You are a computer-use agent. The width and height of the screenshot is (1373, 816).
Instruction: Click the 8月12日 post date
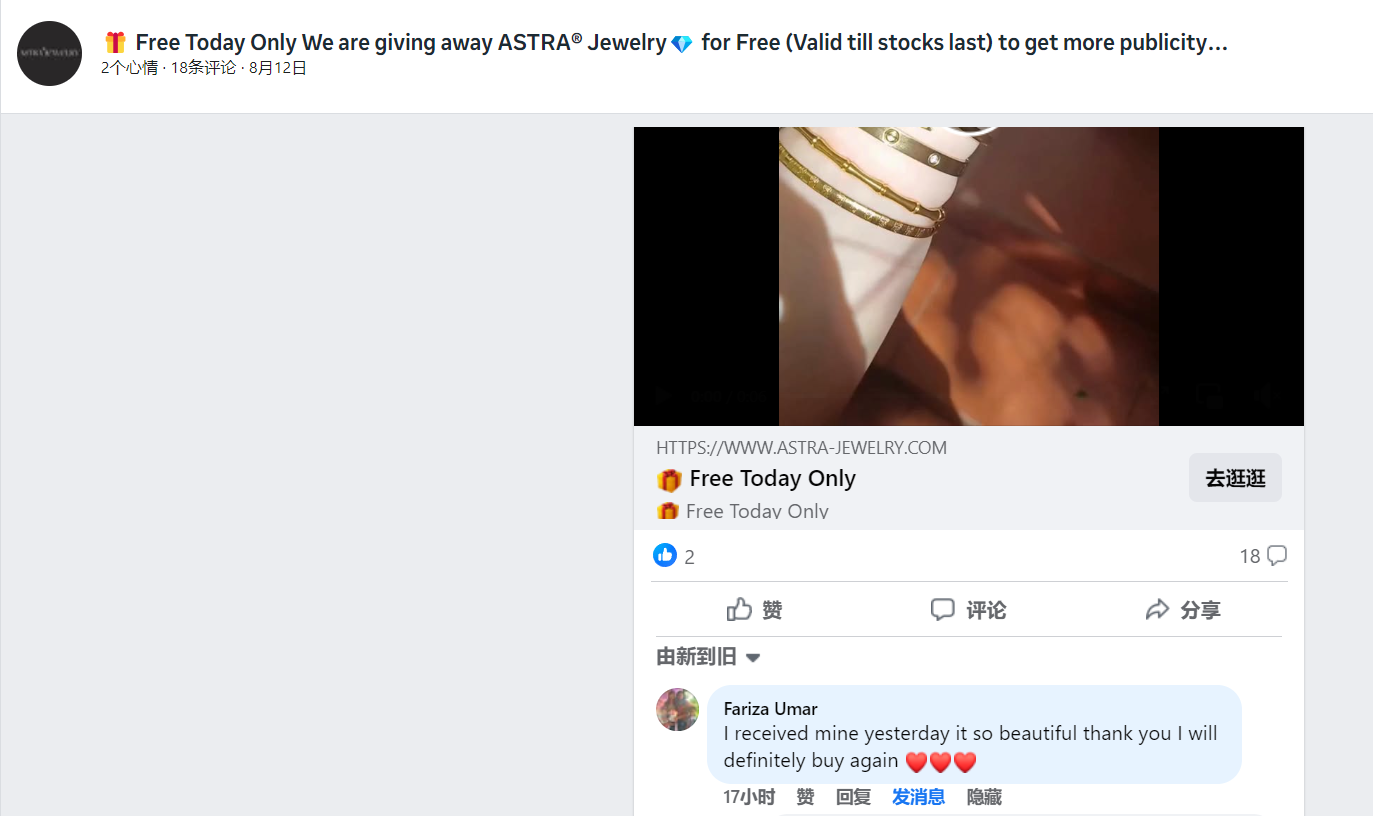278,68
